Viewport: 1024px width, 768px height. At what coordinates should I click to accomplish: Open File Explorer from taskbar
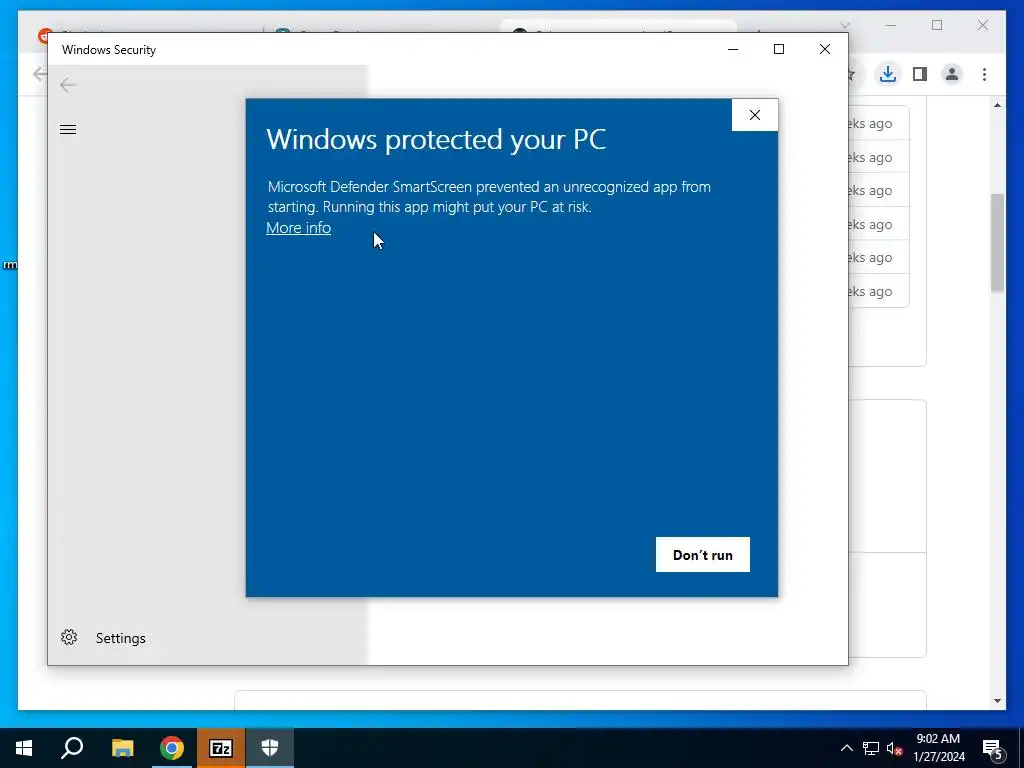tap(122, 748)
